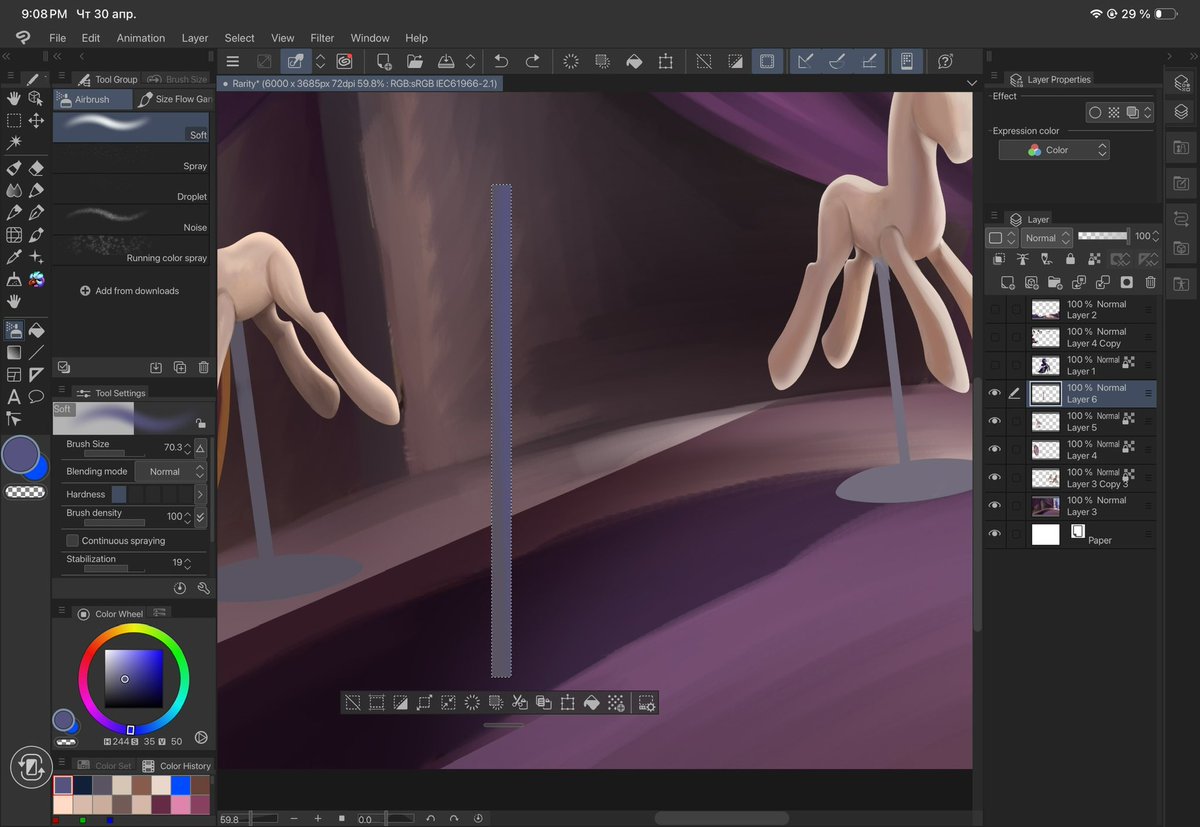
Task: Lock layer with the padlock icon
Action: [x=1070, y=259]
